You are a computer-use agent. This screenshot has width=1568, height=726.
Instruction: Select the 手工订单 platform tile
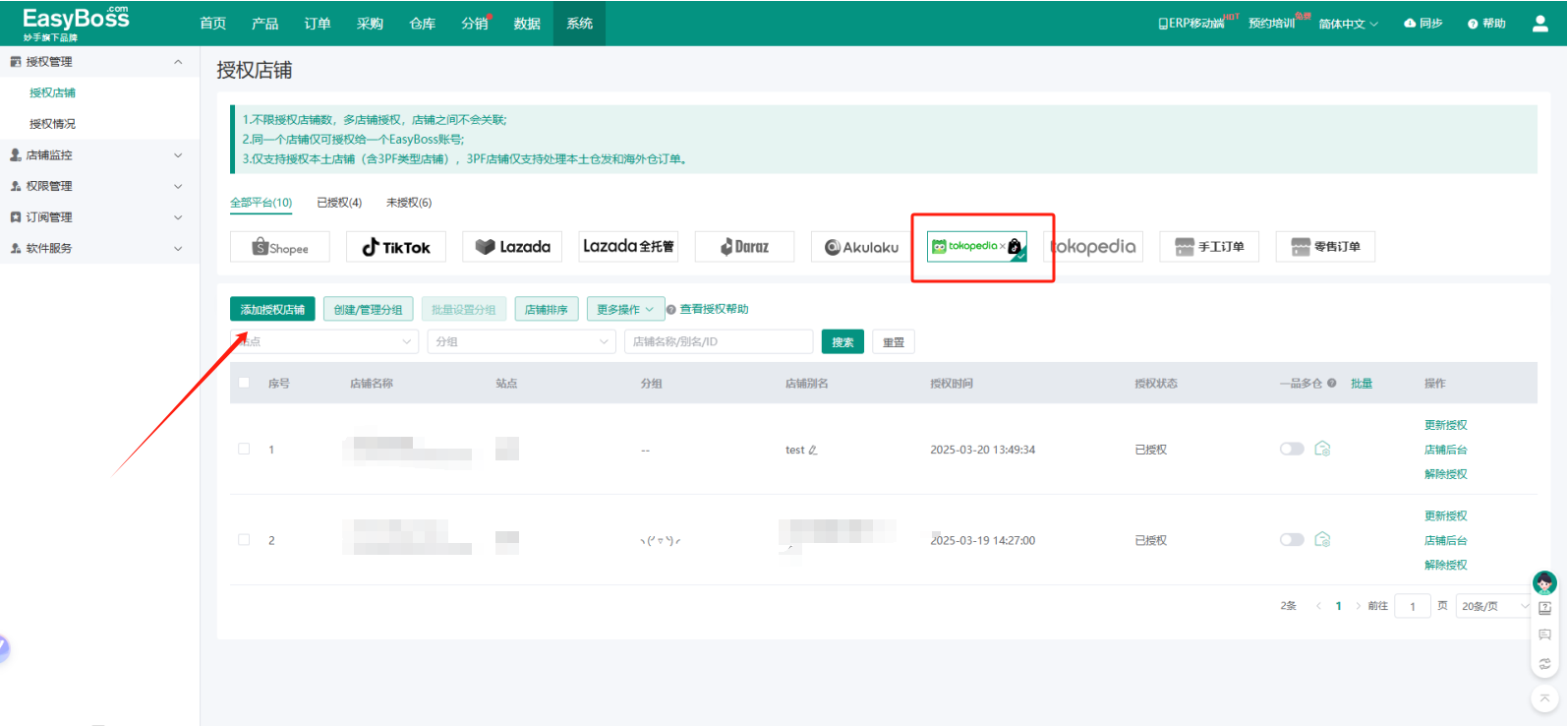click(x=1209, y=247)
